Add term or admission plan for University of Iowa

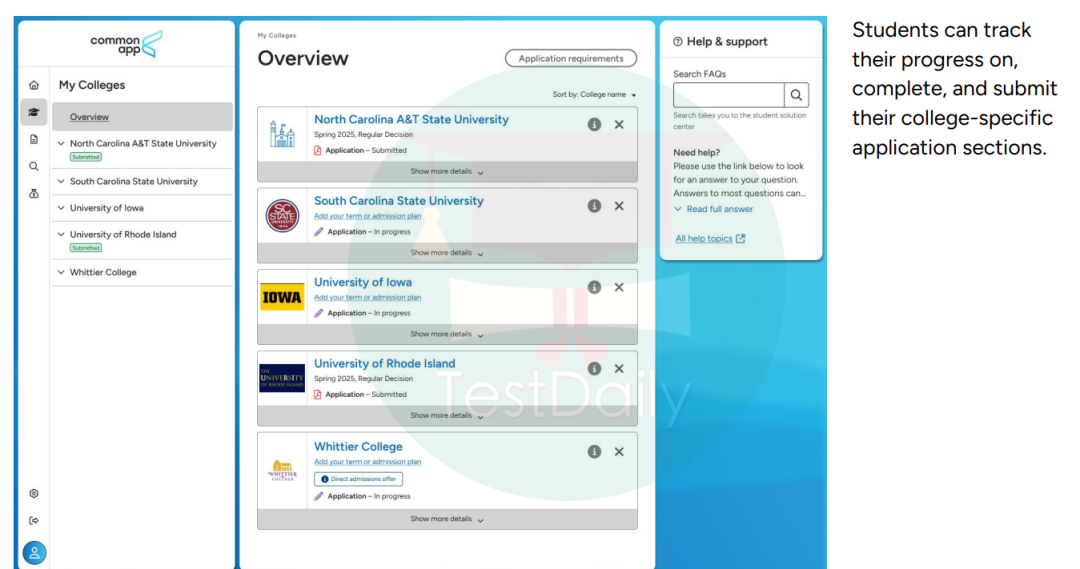tap(367, 297)
